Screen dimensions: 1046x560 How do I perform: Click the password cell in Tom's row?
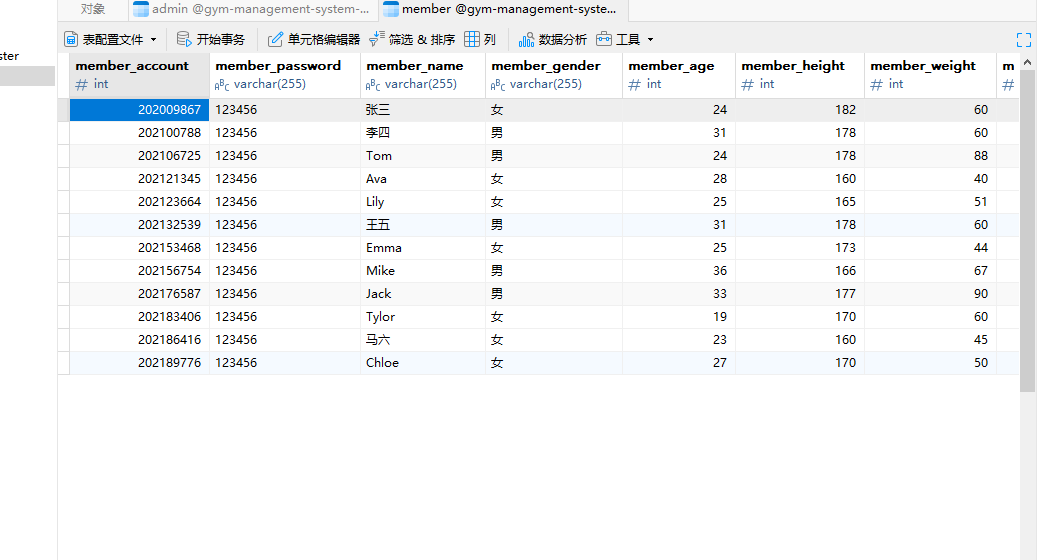point(285,156)
